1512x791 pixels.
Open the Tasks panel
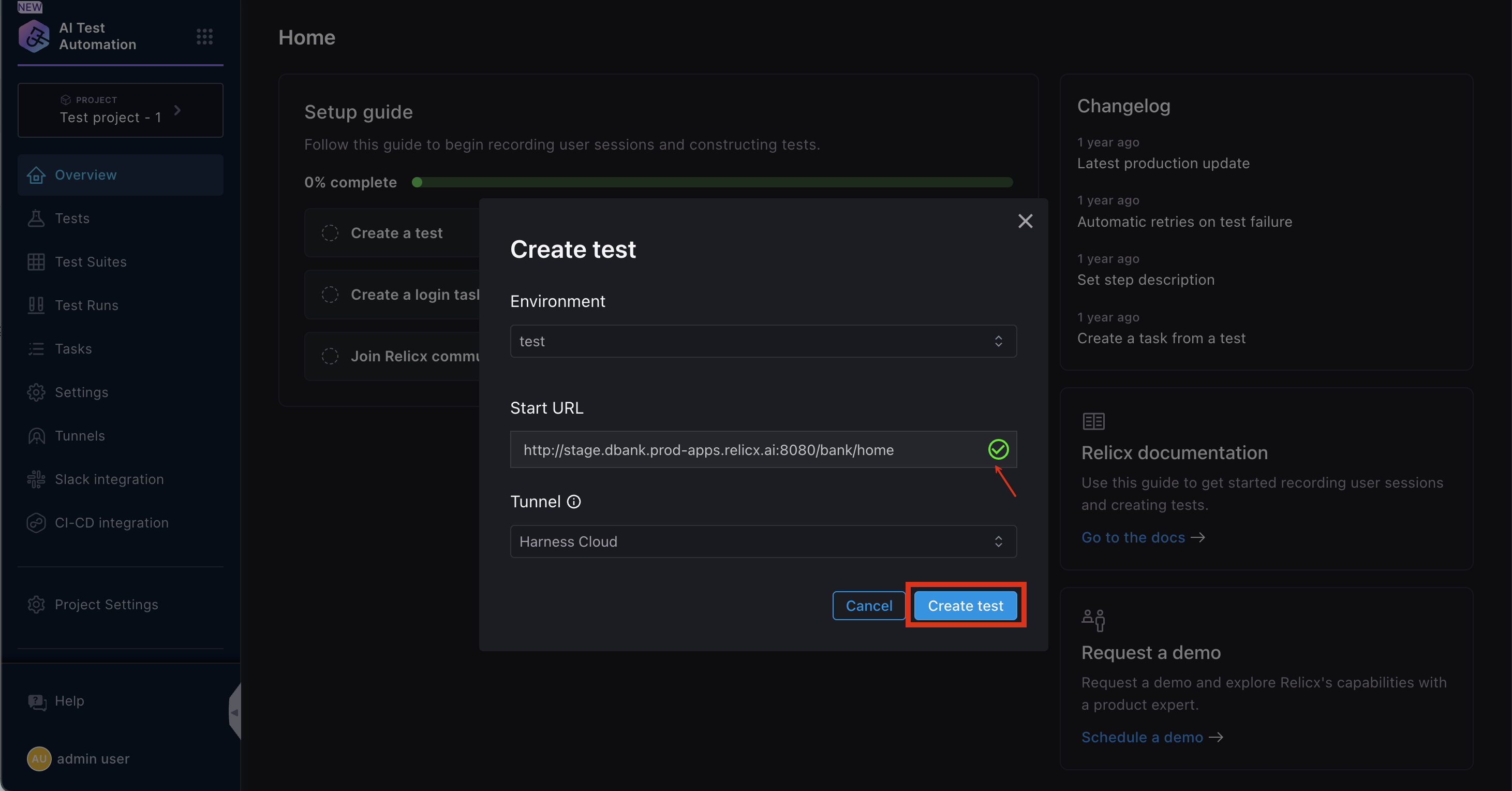[73, 348]
